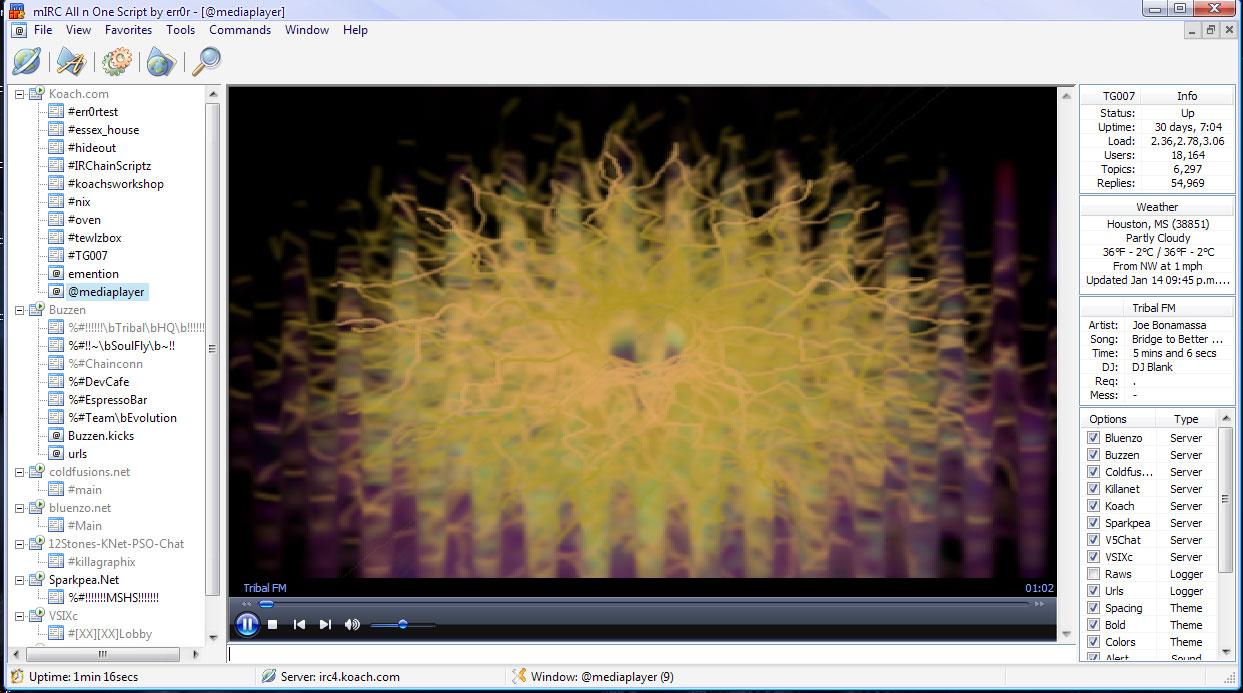Viewport: 1243px width, 693px height.
Task: Pause the media player playback
Action: tap(247, 625)
